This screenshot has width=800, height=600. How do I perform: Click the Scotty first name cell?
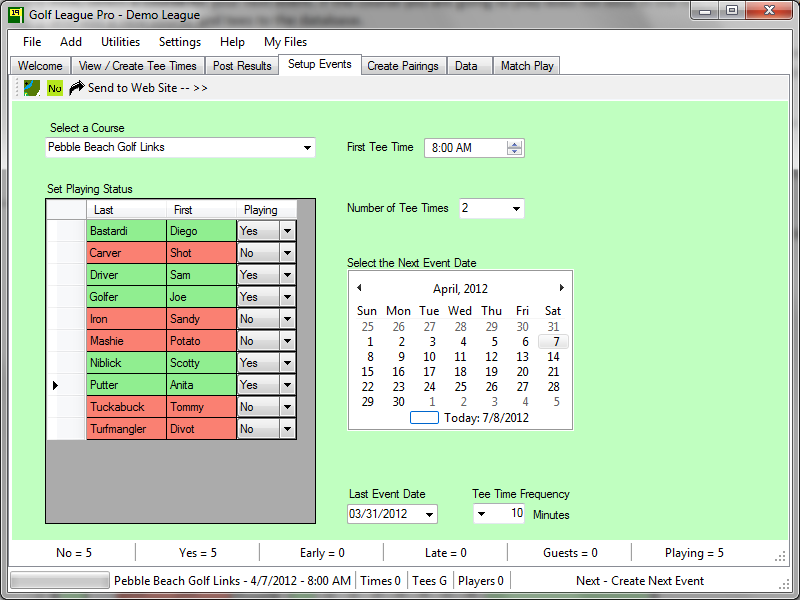coord(202,363)
